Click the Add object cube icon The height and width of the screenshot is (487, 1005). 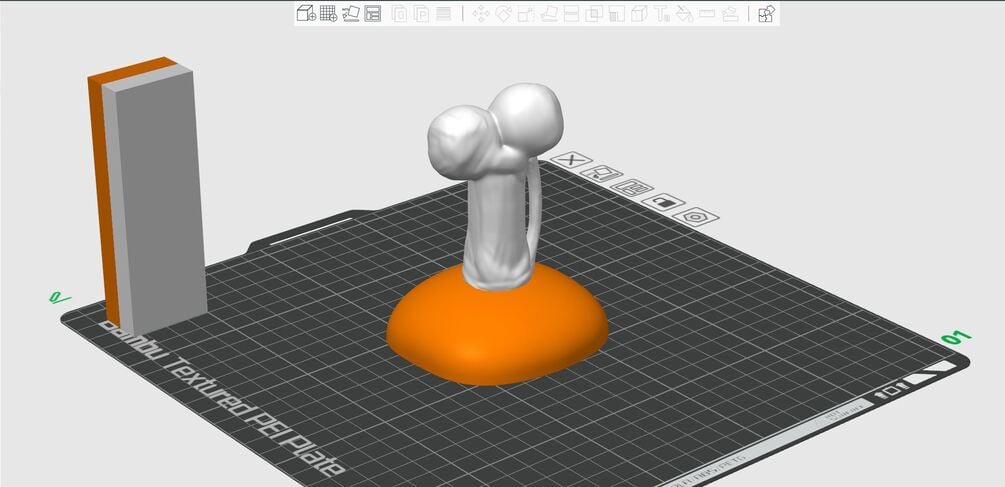(306, 13)
